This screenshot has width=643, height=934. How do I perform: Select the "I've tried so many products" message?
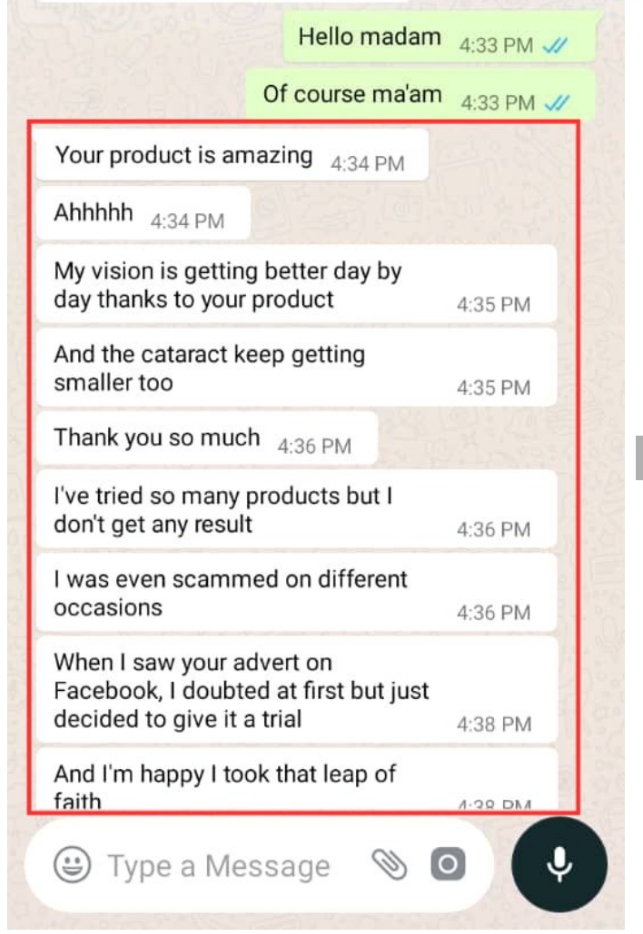coord(222,510)
